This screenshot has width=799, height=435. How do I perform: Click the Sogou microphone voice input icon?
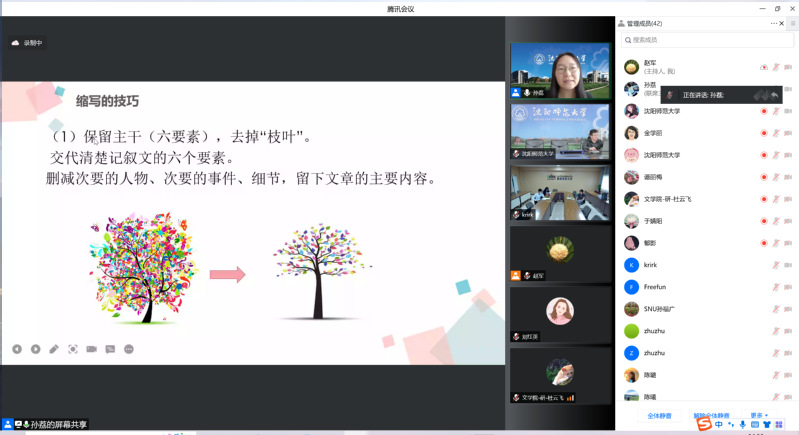(x=742, y=424)
